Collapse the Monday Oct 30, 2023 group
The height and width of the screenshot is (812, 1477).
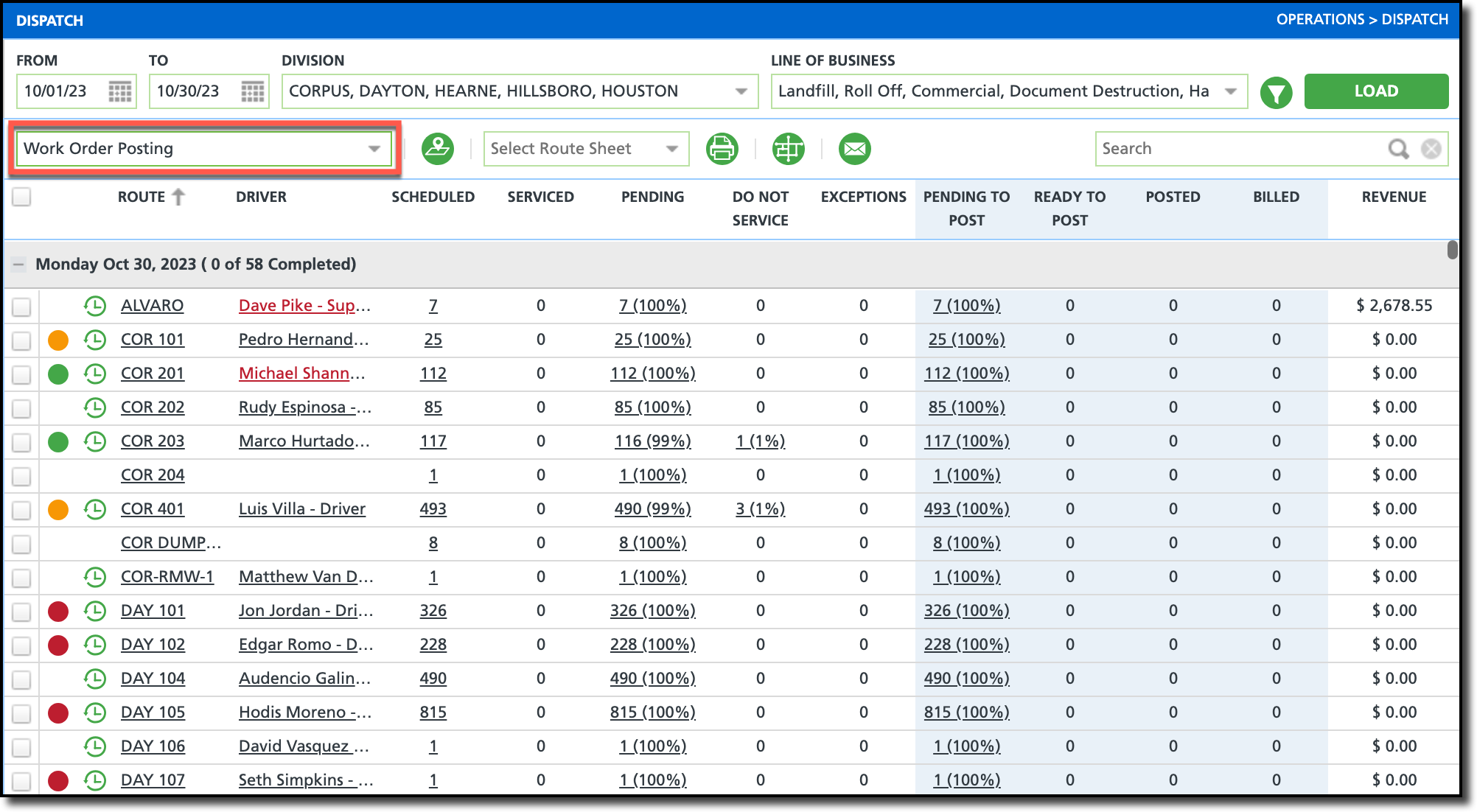click(x=19, y=265)
